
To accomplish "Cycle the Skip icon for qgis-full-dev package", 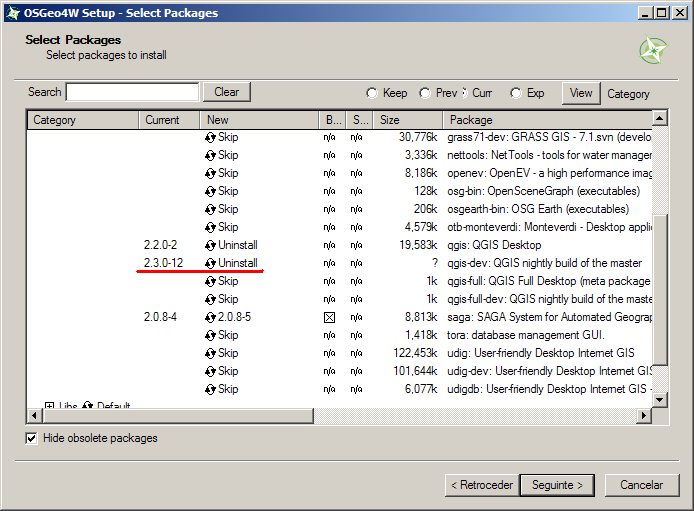I will tap(210, 300).
